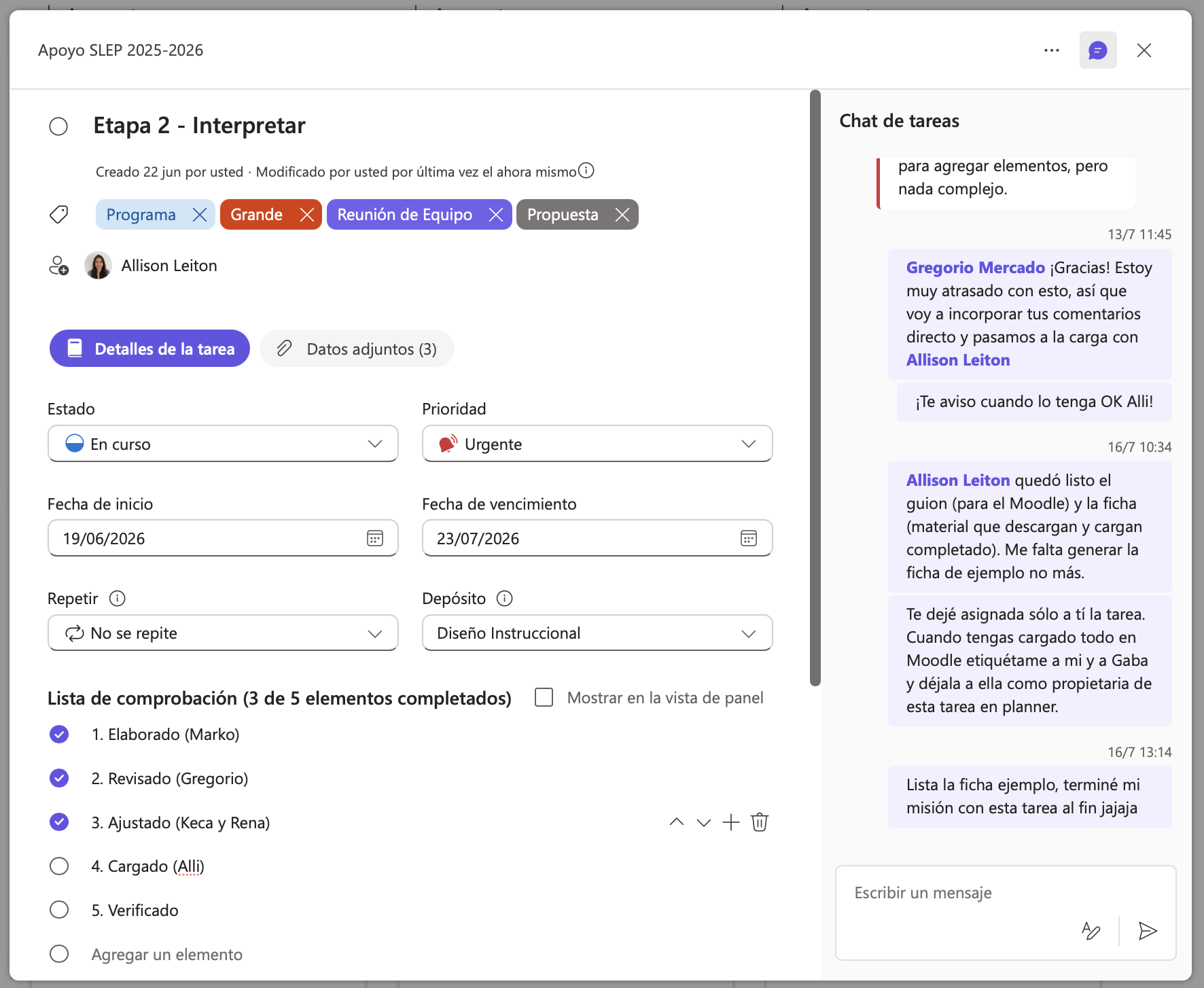Viewport: 1204px width, 988px height.
Task: Switch to Datos adjuntos (3) tab
Action: pos(357,349)
